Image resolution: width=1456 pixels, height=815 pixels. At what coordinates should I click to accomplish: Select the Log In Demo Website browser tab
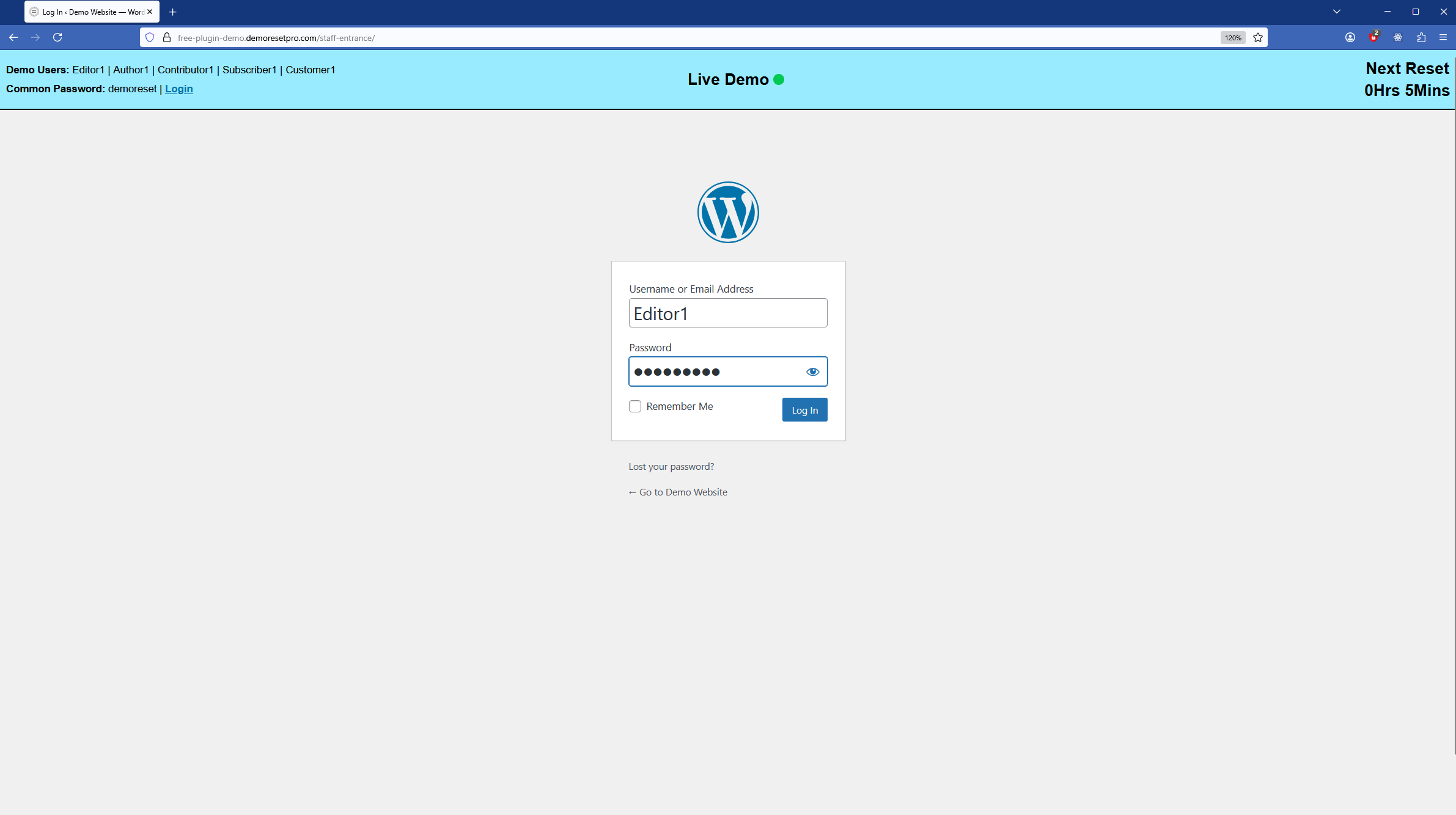[86, 12]
